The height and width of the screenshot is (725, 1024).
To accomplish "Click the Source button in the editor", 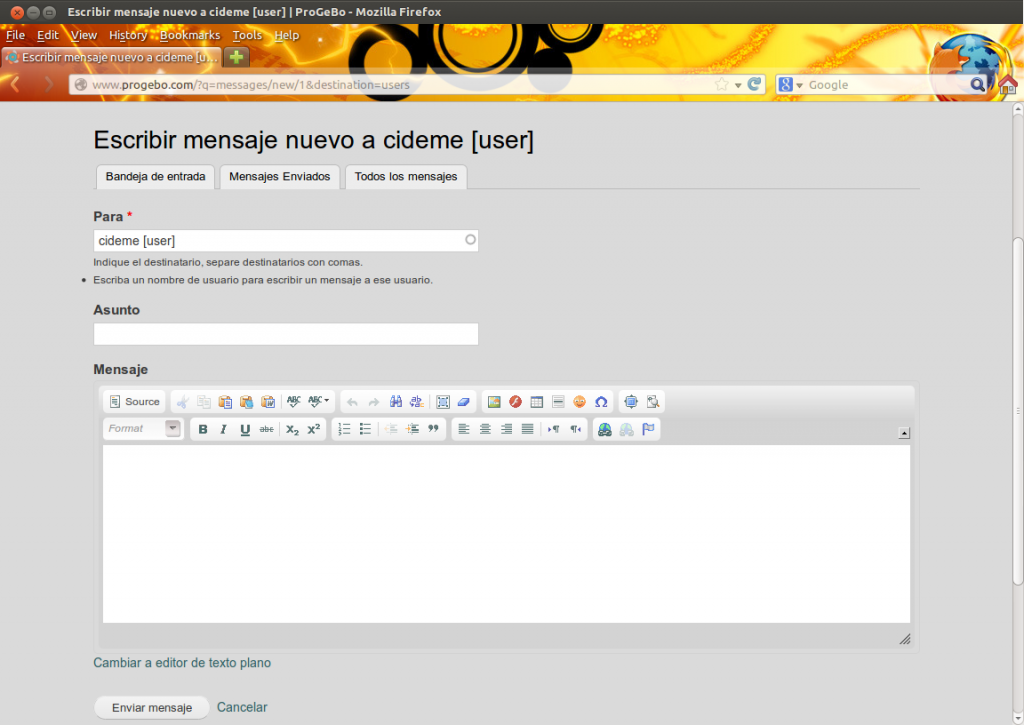I will (x=134, y=402).
